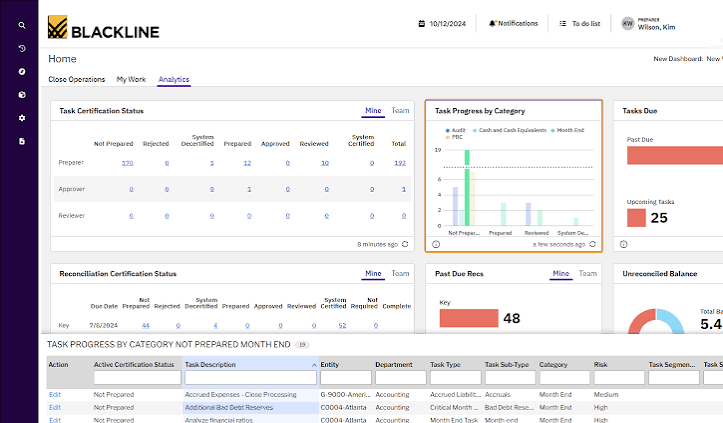
Task: Select Mine in Past Due Recs
Action: [561, 274]
